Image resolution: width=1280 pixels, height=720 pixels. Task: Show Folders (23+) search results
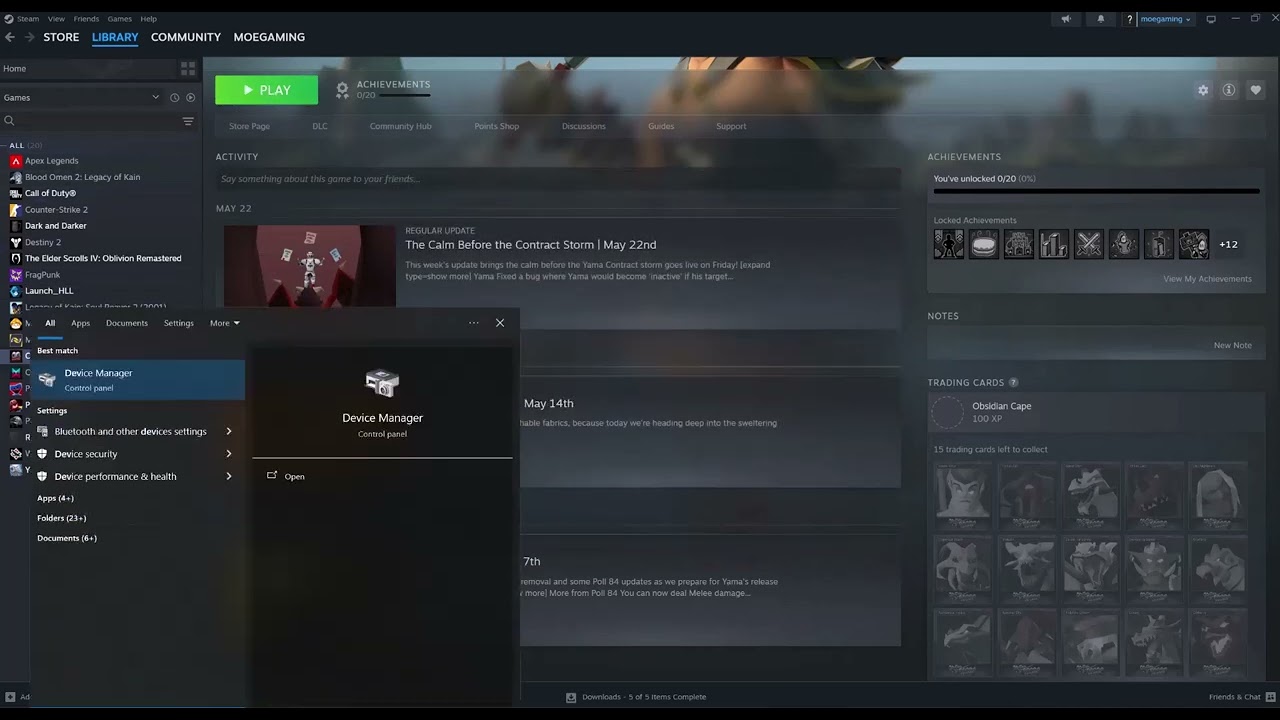(x=61, y=518)
